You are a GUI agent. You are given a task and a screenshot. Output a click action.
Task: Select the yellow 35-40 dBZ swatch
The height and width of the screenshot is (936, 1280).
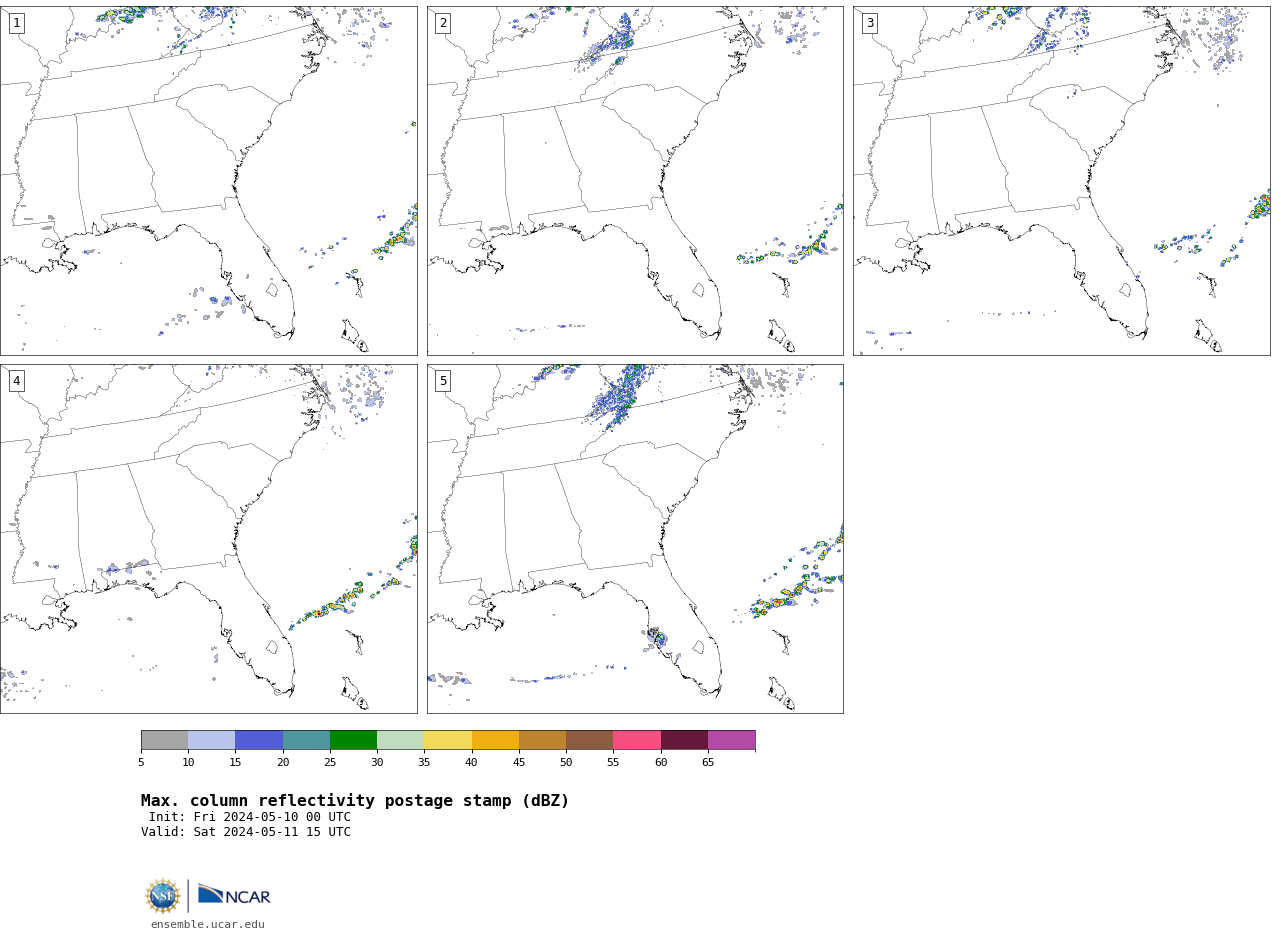click(x=448, y=740)
